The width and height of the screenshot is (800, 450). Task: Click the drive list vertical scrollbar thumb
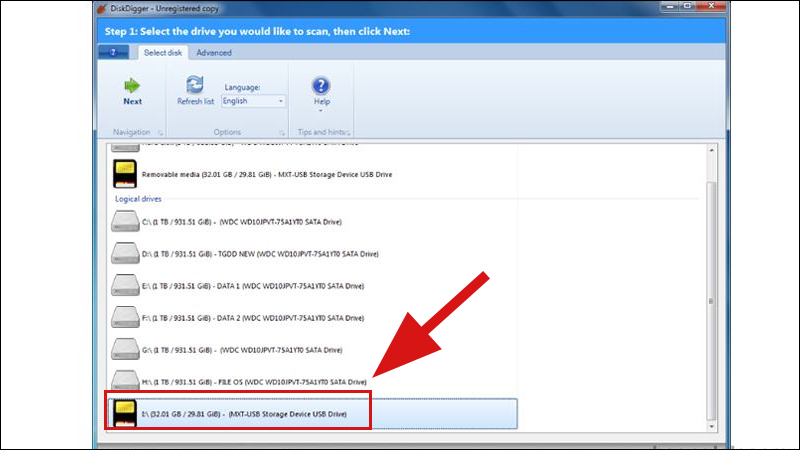click(711, 301)
